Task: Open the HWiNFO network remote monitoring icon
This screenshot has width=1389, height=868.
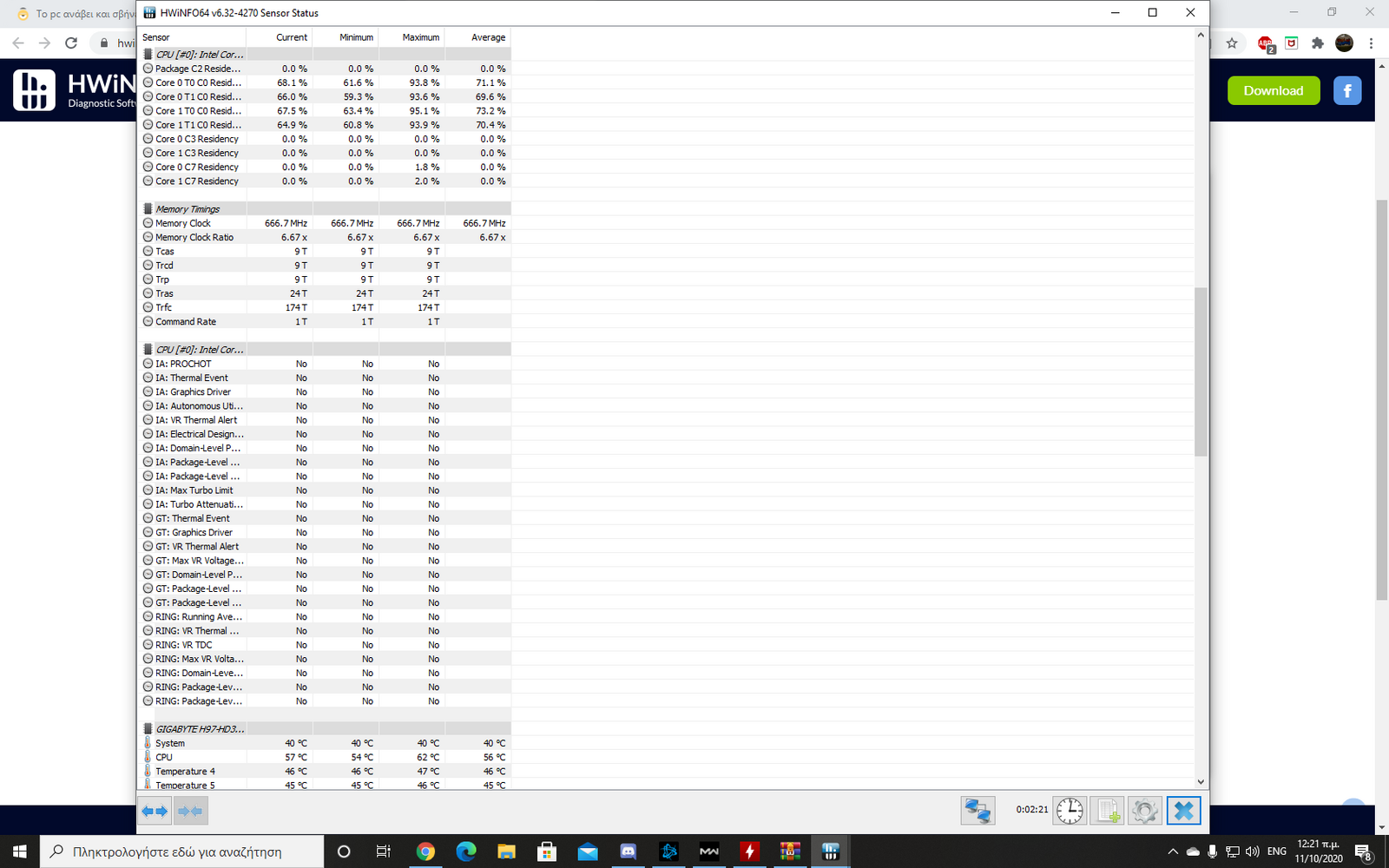Action: click(978, 811)
